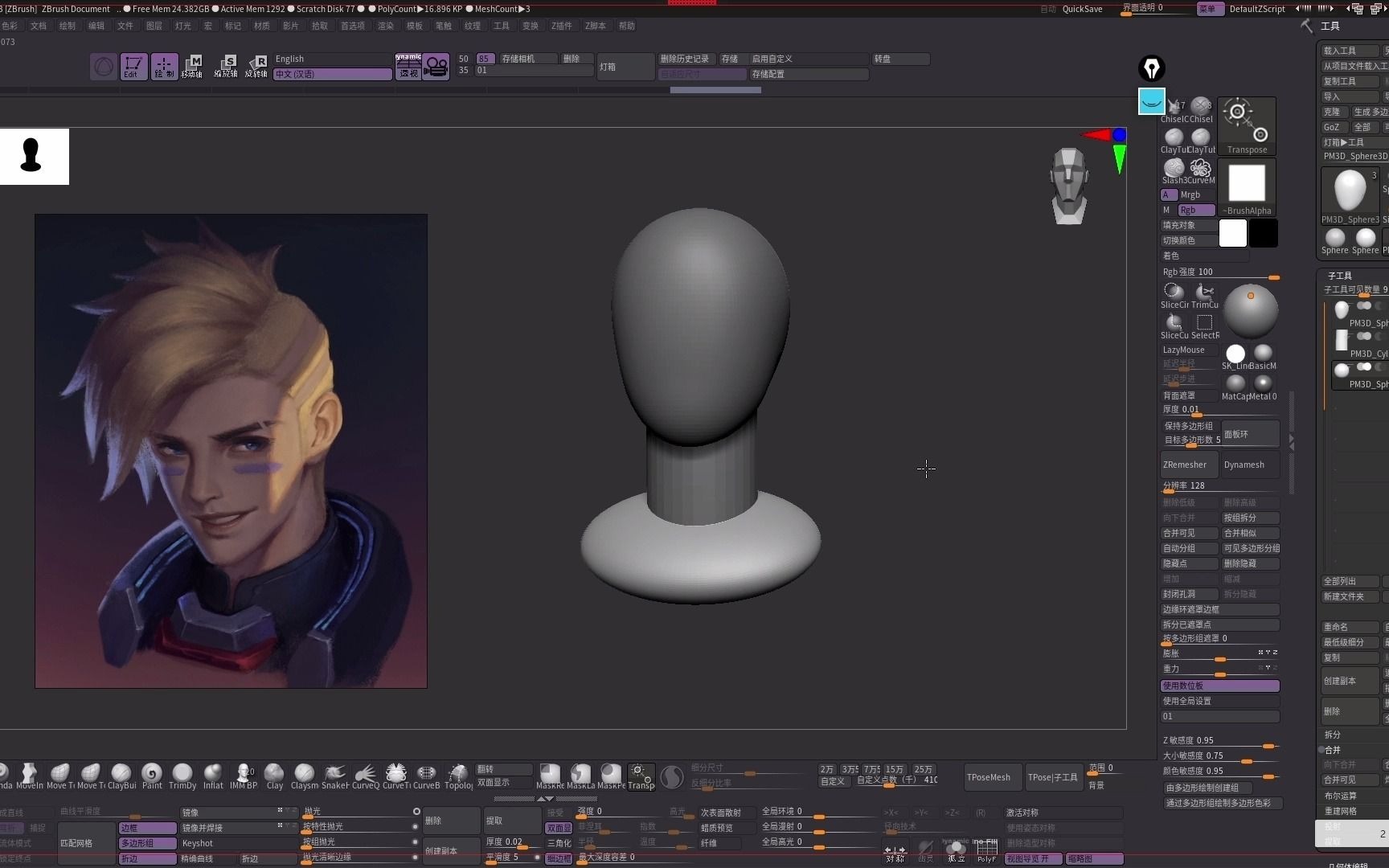Activate Edit mode button
The height and width of the screenshot is (868, 1389).
pyautogui.click(x=133, y=66)
